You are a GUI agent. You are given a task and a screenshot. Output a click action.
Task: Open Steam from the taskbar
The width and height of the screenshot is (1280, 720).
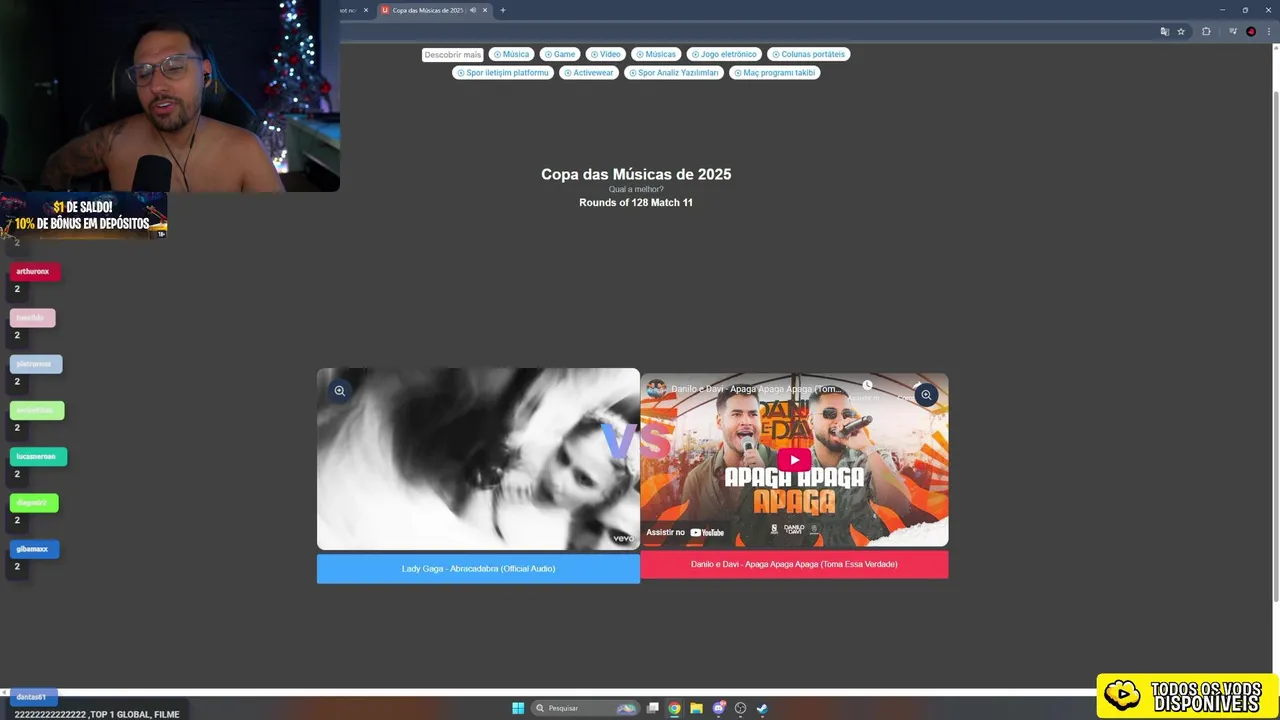(762, 708)
